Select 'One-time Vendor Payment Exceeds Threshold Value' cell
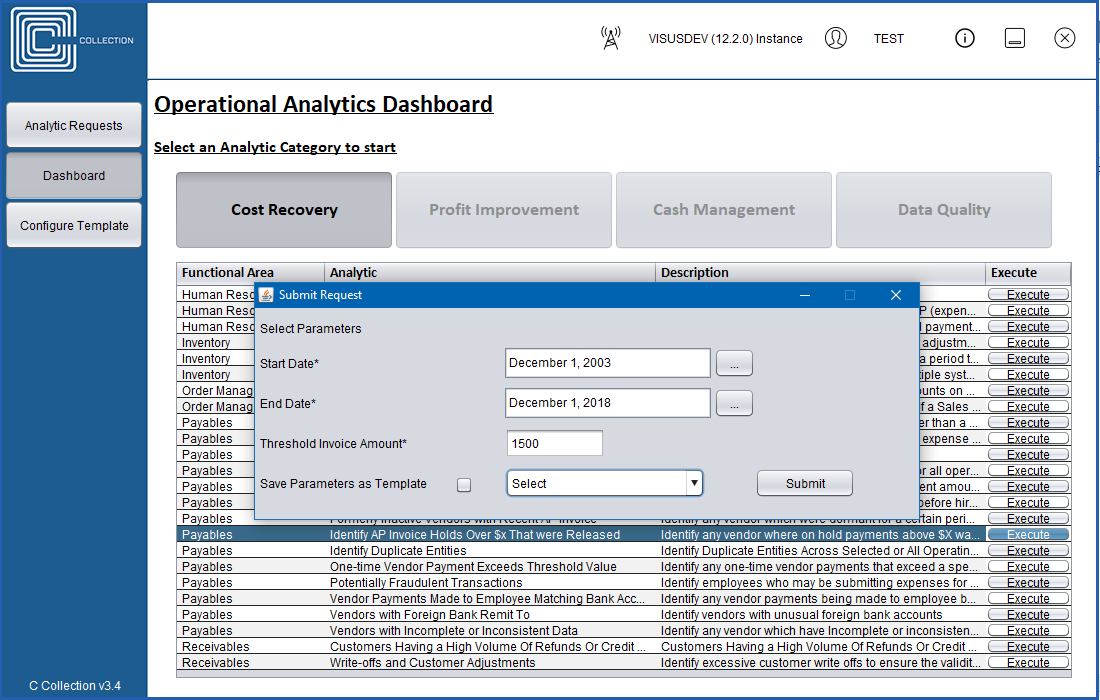Viewport: 1100px width, 700px height. (x=490, y=567)
